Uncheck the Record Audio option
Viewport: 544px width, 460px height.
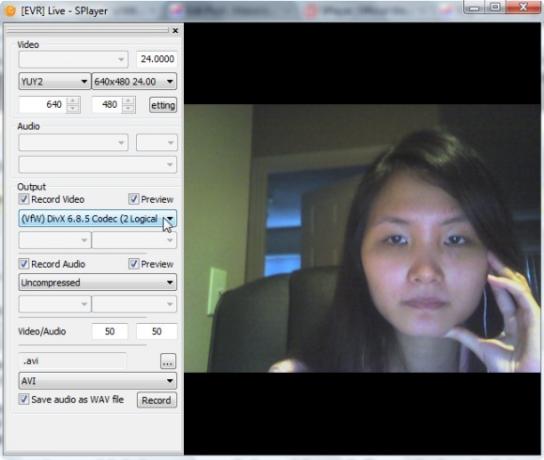(x=24, y=264)
